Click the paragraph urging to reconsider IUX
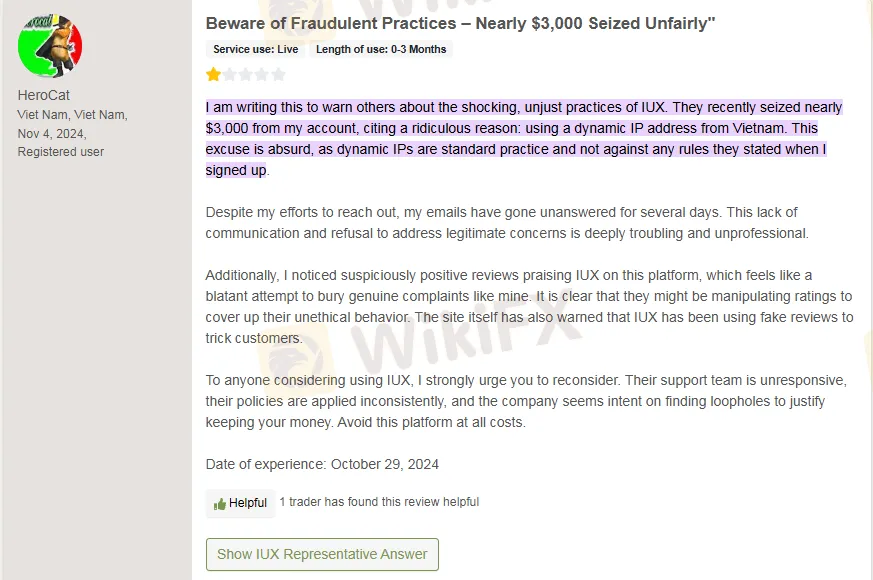The width and height of the screenshot is (873, 580). point(526,401)
